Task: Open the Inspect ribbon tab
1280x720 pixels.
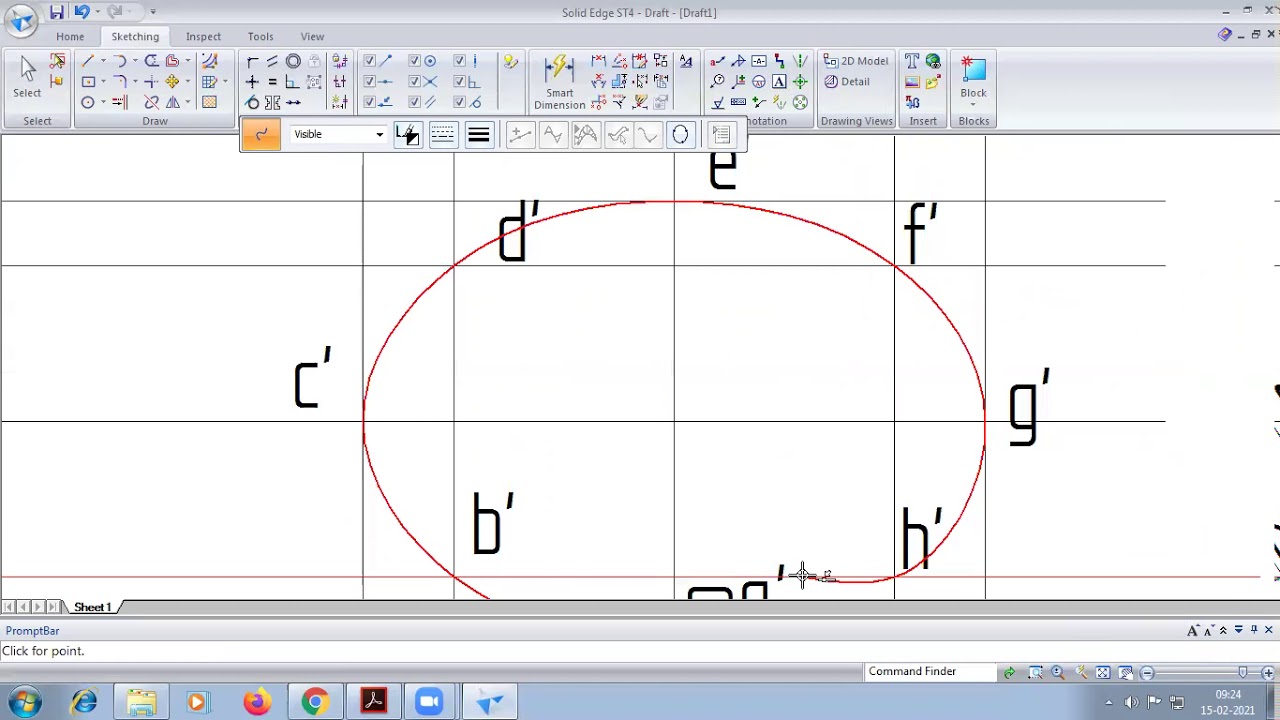Action: pos(203,37)
